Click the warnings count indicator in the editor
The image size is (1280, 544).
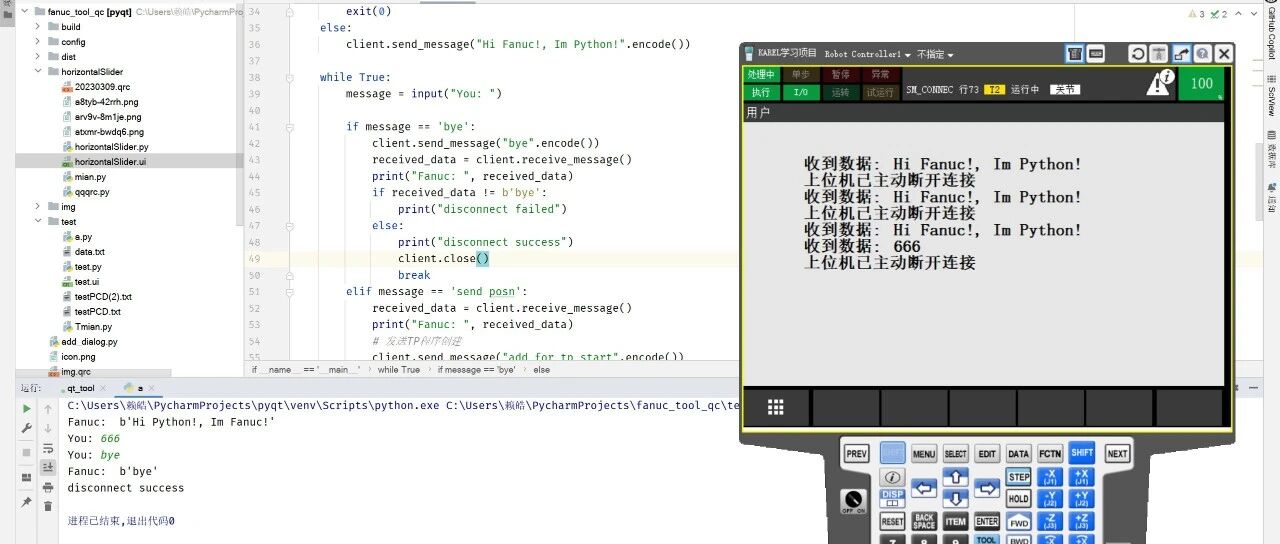[1196, 14]
